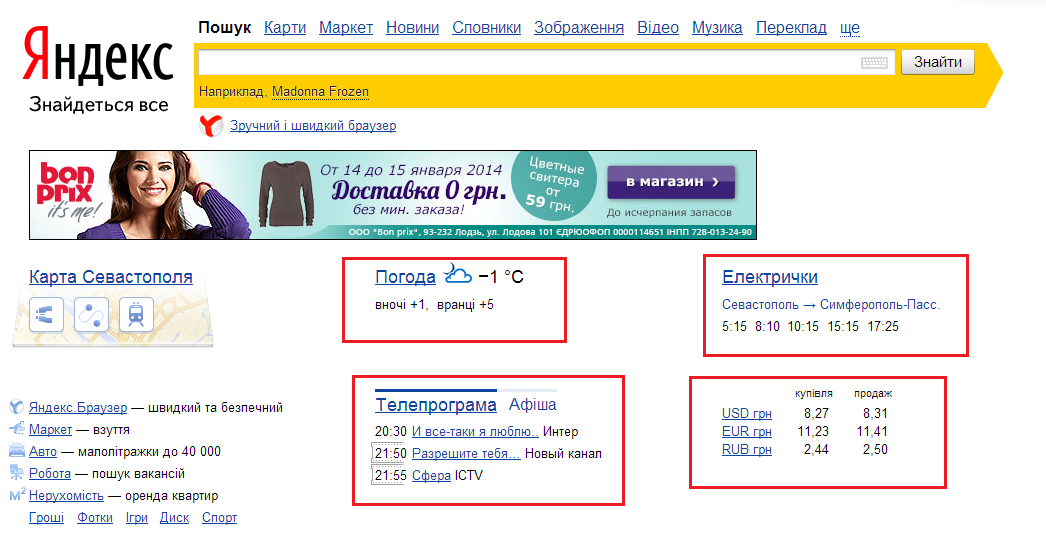Click the USD грн exchange rate link

coord(746,413)
